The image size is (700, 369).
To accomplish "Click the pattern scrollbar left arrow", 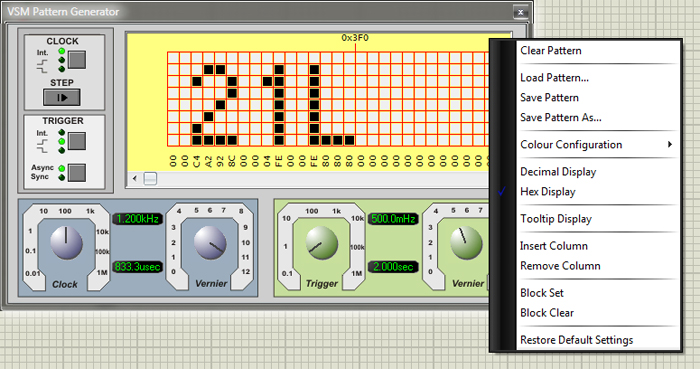I will tap(135, 178).
